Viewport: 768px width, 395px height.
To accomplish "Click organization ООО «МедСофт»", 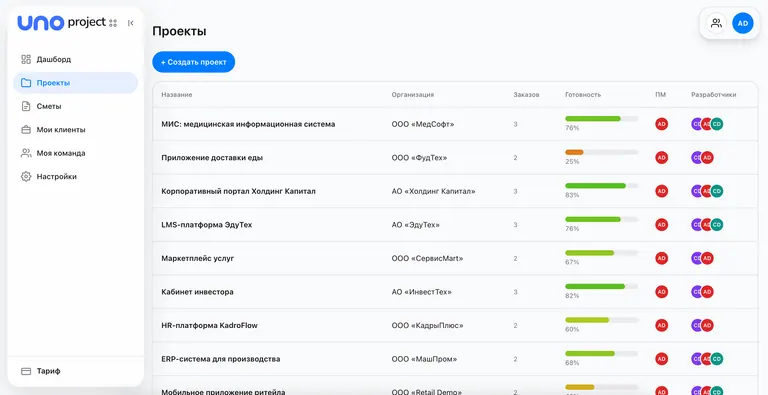I will (x=423, y=124).
